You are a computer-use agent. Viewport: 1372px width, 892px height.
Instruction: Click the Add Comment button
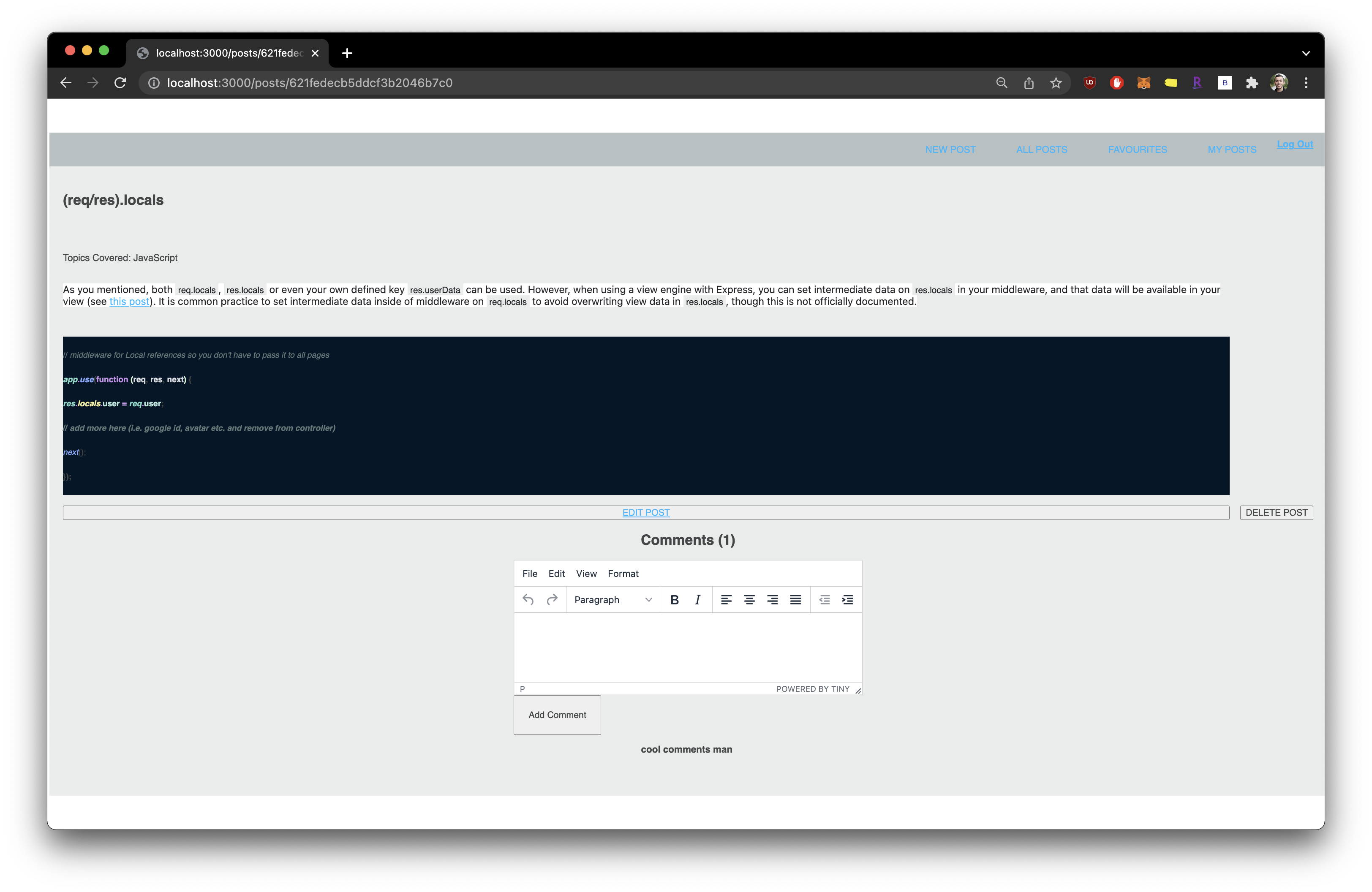point(557,715)
